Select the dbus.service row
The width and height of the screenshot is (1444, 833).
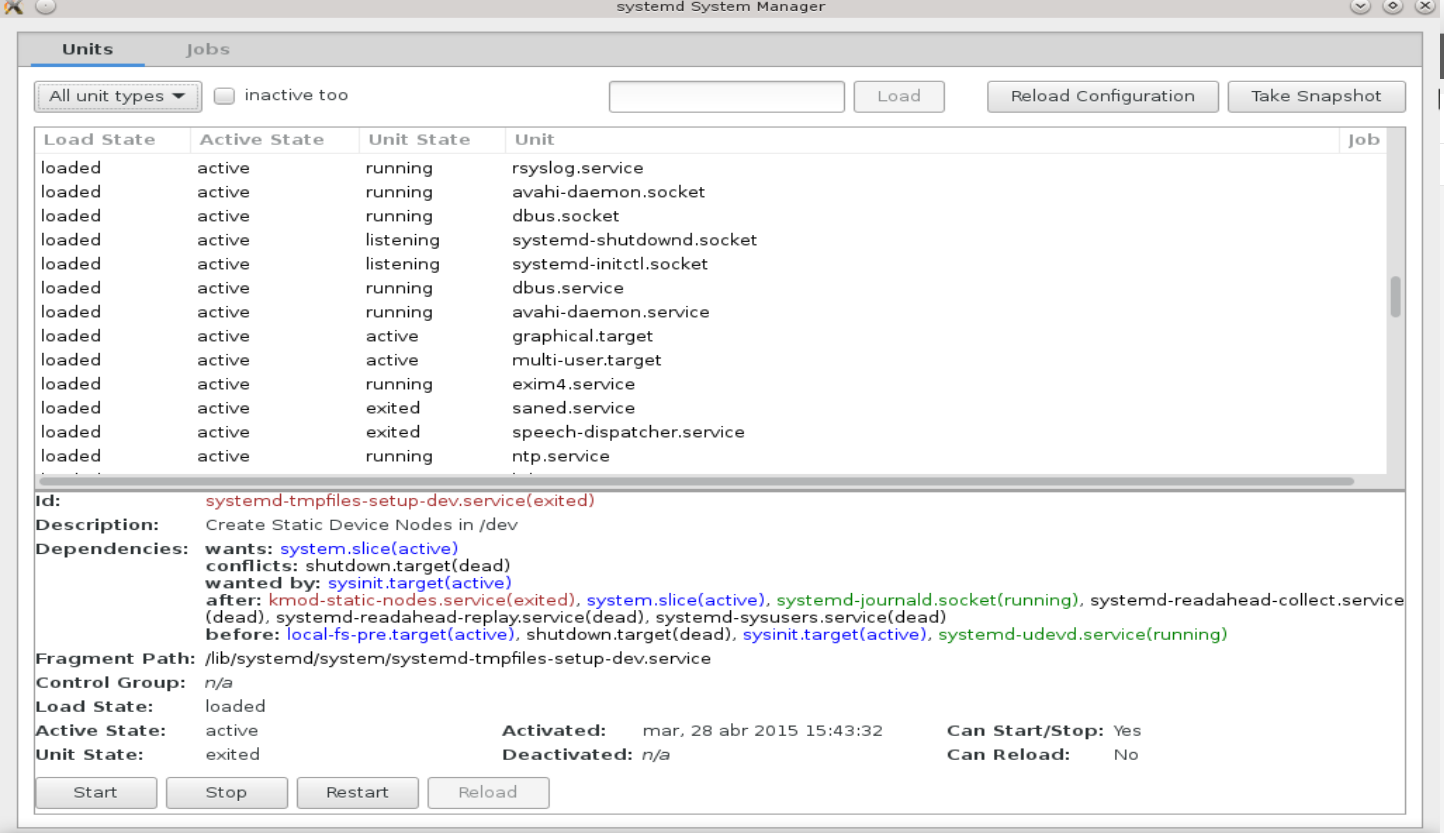click(x=711, y=288)
